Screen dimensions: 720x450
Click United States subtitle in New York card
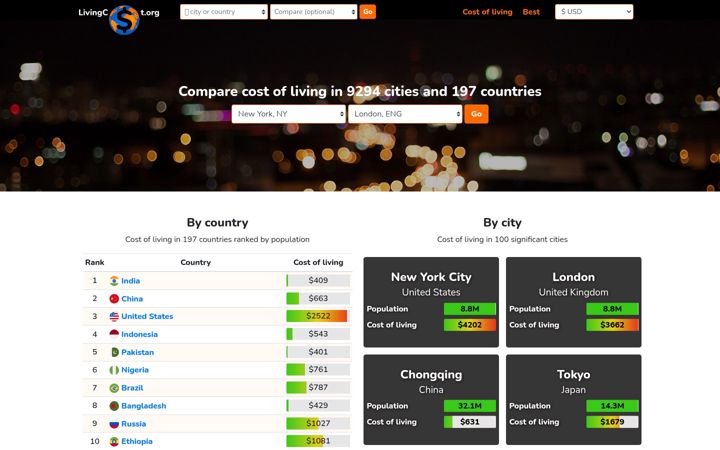click(x=431, y=292)
